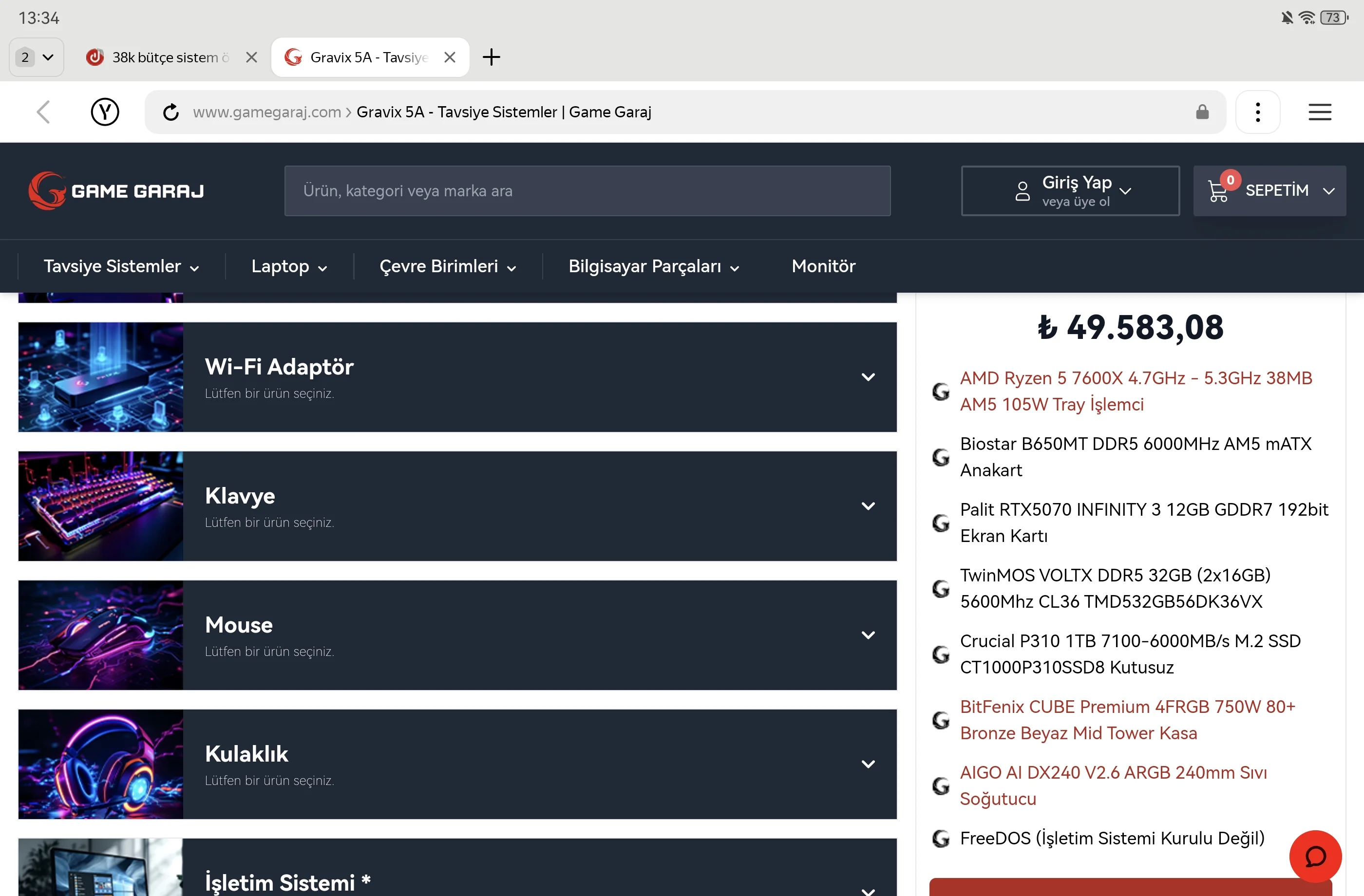Open Bilgisayar Parçaları menu

click(x=653, y=266)
